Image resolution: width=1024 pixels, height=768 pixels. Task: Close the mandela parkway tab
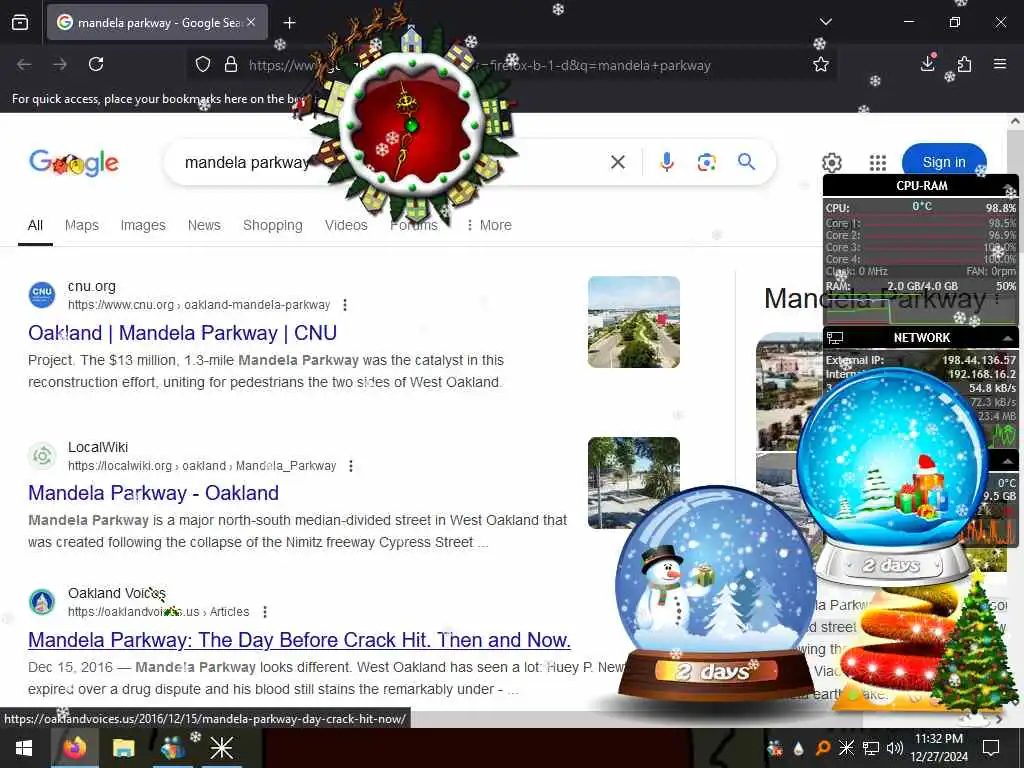click(251, 22)
